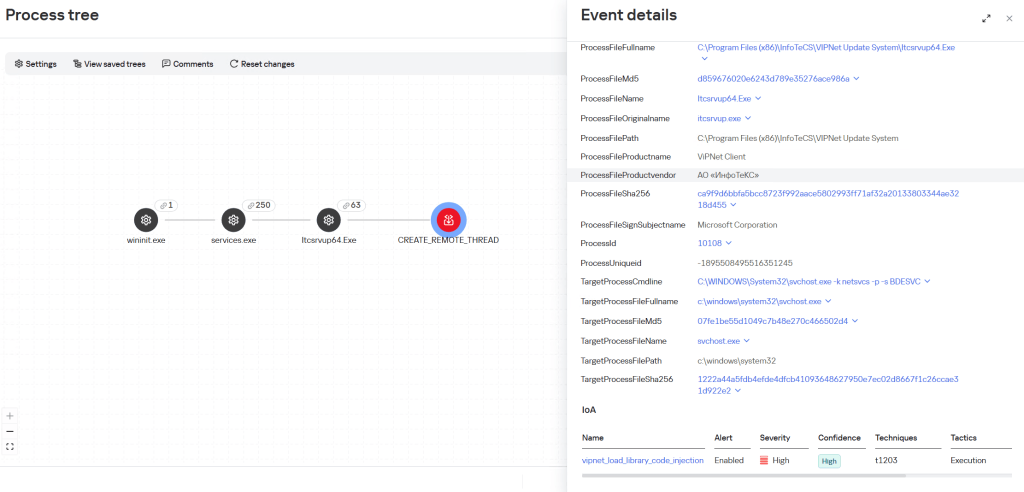The height and width of the screenshot is (492, 1024).
Task: Click the link badge showing 250
Action: 258,205
